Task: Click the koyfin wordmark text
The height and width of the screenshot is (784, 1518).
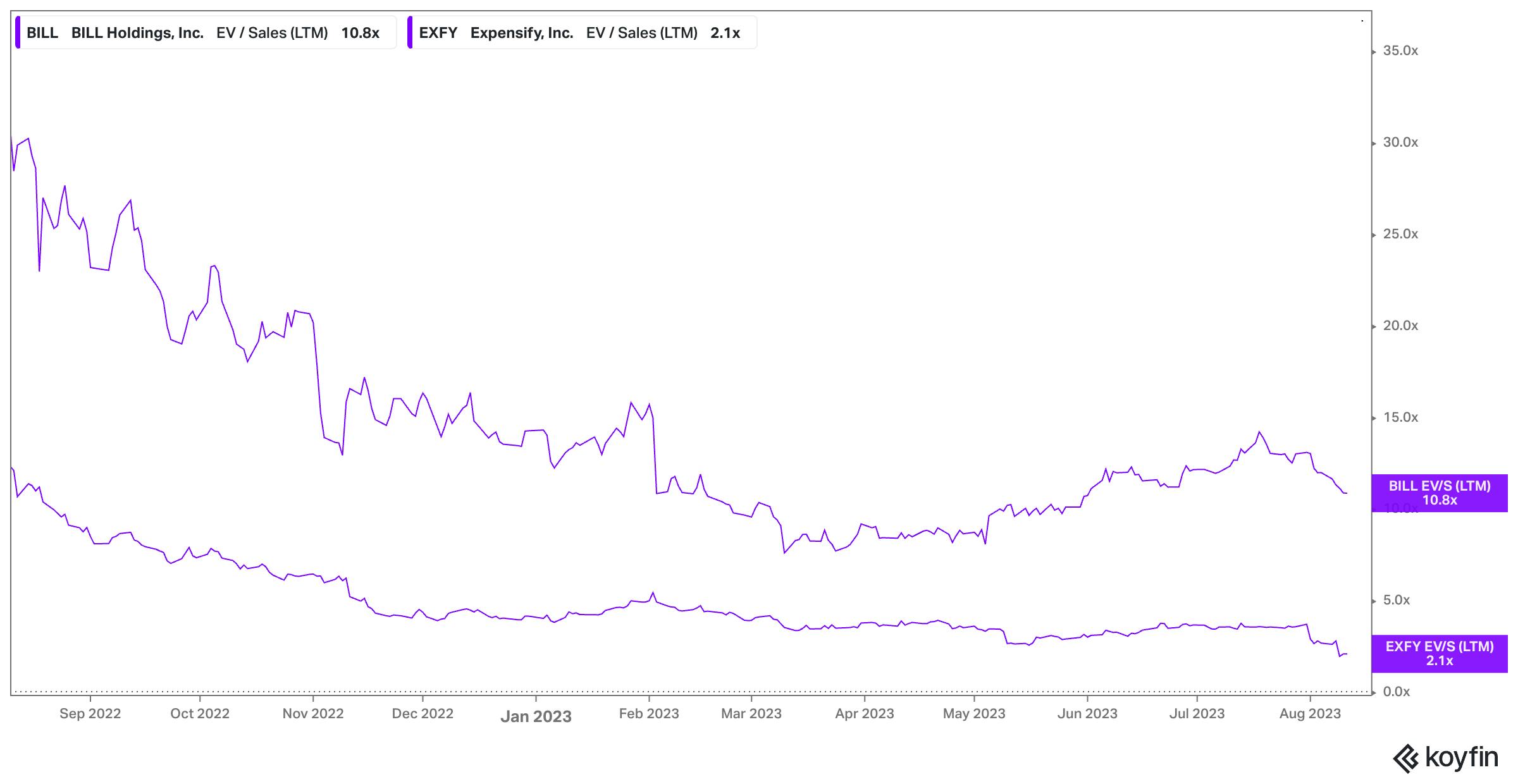Action: (1461, 757)
